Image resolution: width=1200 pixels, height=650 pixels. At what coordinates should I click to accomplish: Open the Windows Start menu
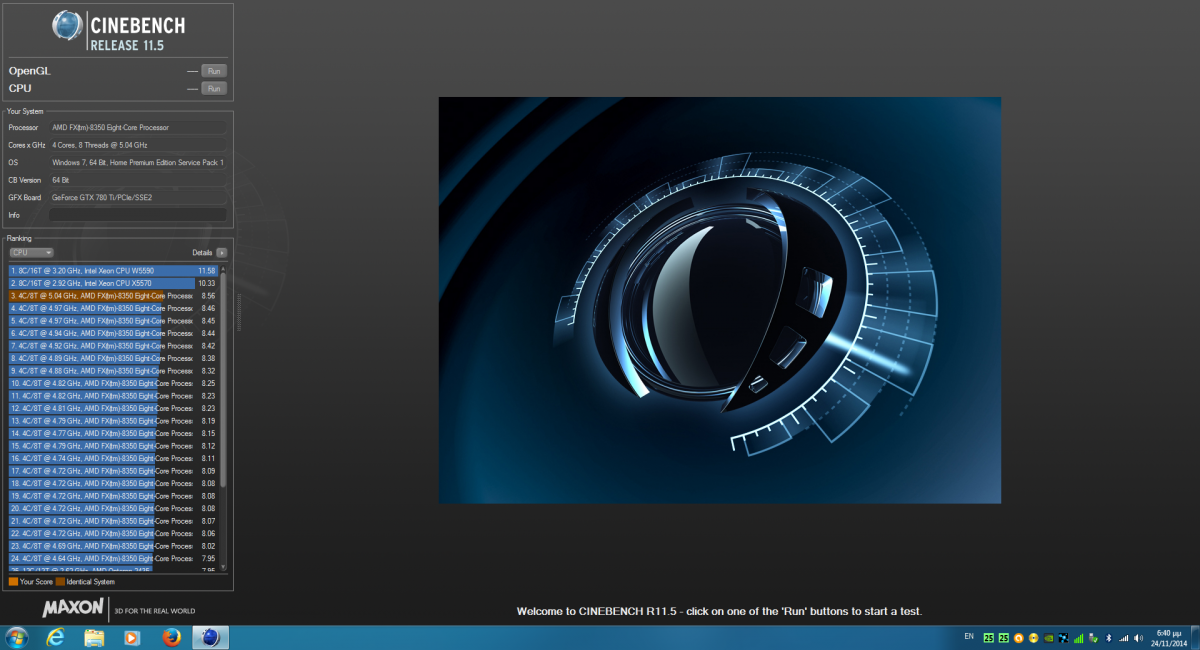click(17, 637)
